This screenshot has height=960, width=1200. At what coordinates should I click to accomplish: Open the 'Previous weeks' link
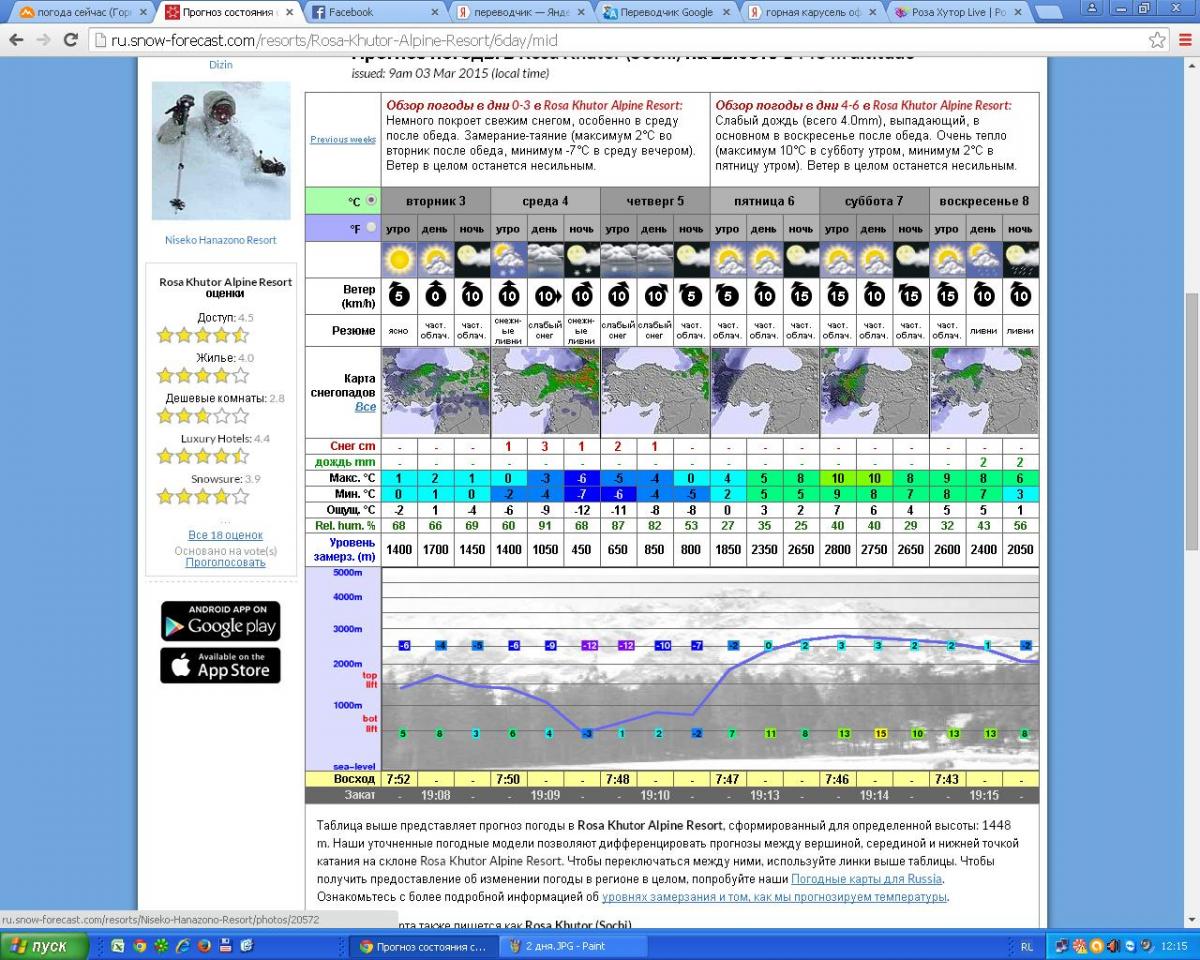tap(342, 139)
